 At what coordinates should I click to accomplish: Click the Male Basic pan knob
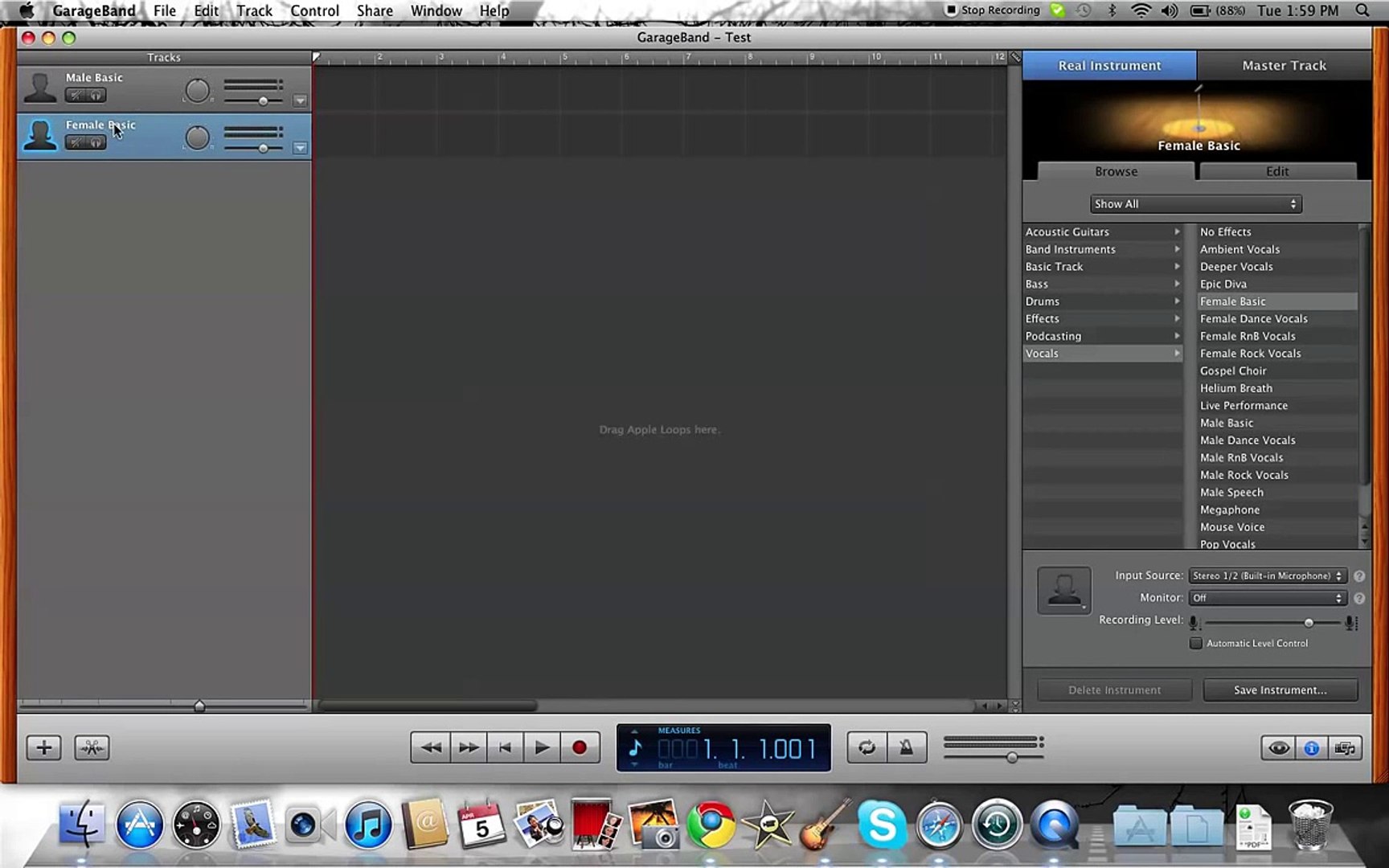(x=197, y=91)
